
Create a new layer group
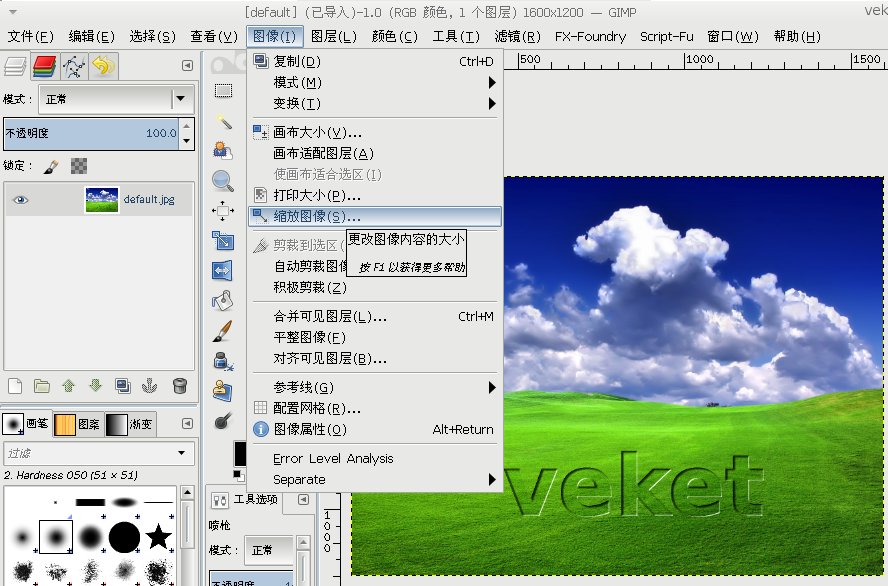point(42,386)
